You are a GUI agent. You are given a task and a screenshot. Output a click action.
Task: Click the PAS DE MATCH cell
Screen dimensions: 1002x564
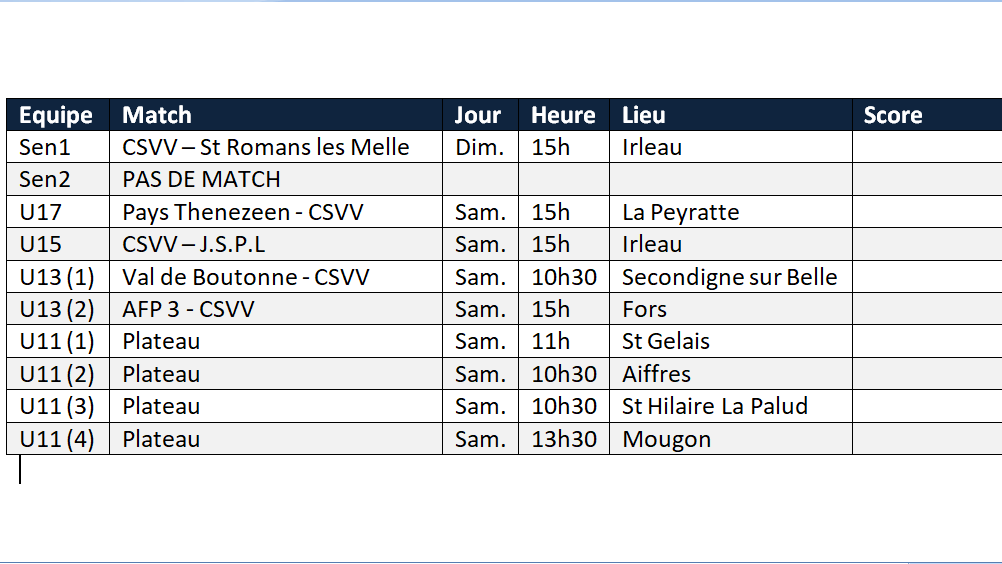pyautogui.click(x=201, y=180)
